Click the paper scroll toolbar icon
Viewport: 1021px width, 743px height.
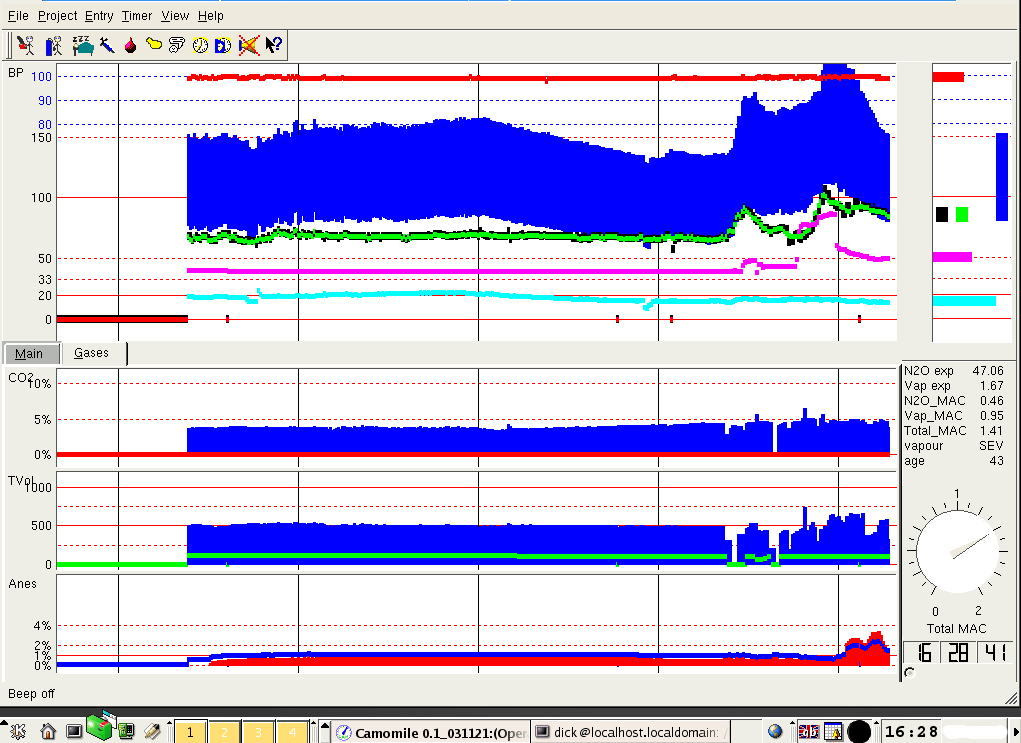click(177, 44)
